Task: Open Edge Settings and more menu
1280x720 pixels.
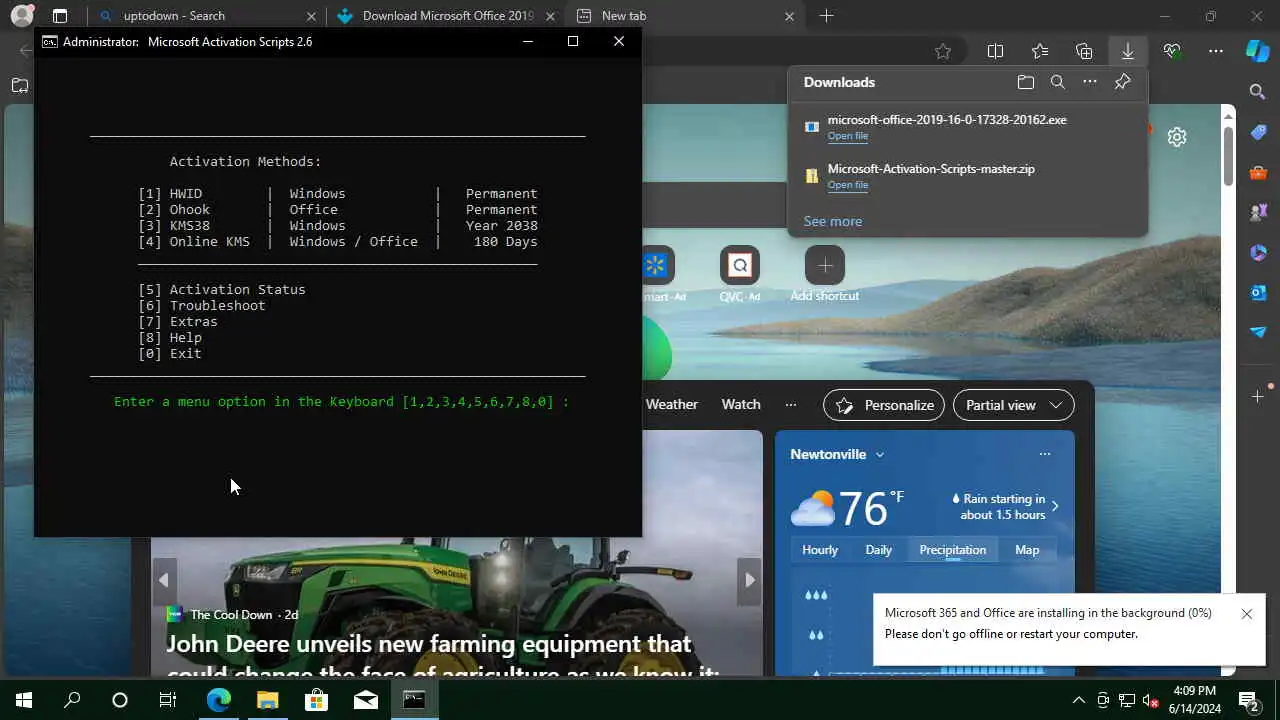Action: [1216, 51]
